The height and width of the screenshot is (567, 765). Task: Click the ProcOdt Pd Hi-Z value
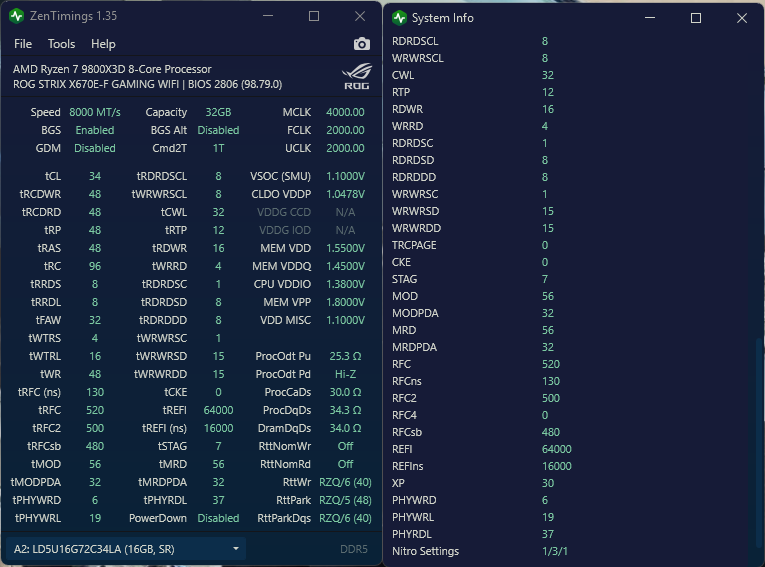click(x=345, y=374)
